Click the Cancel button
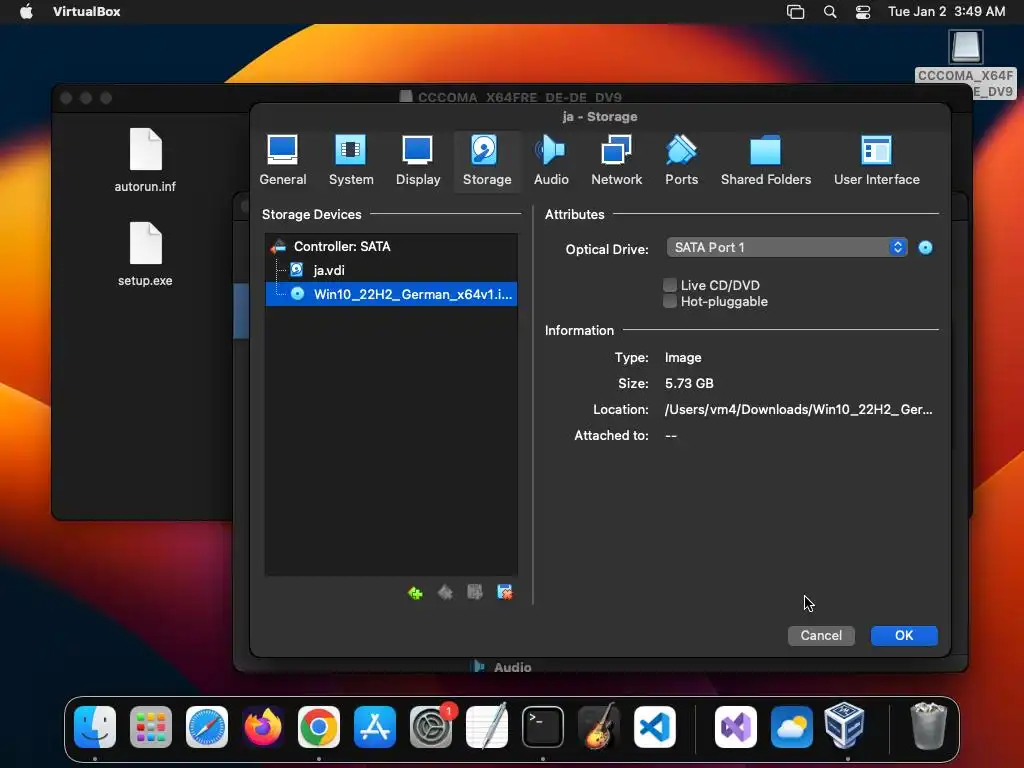The width and height of the screenshot is (1024, 768). 821,635
